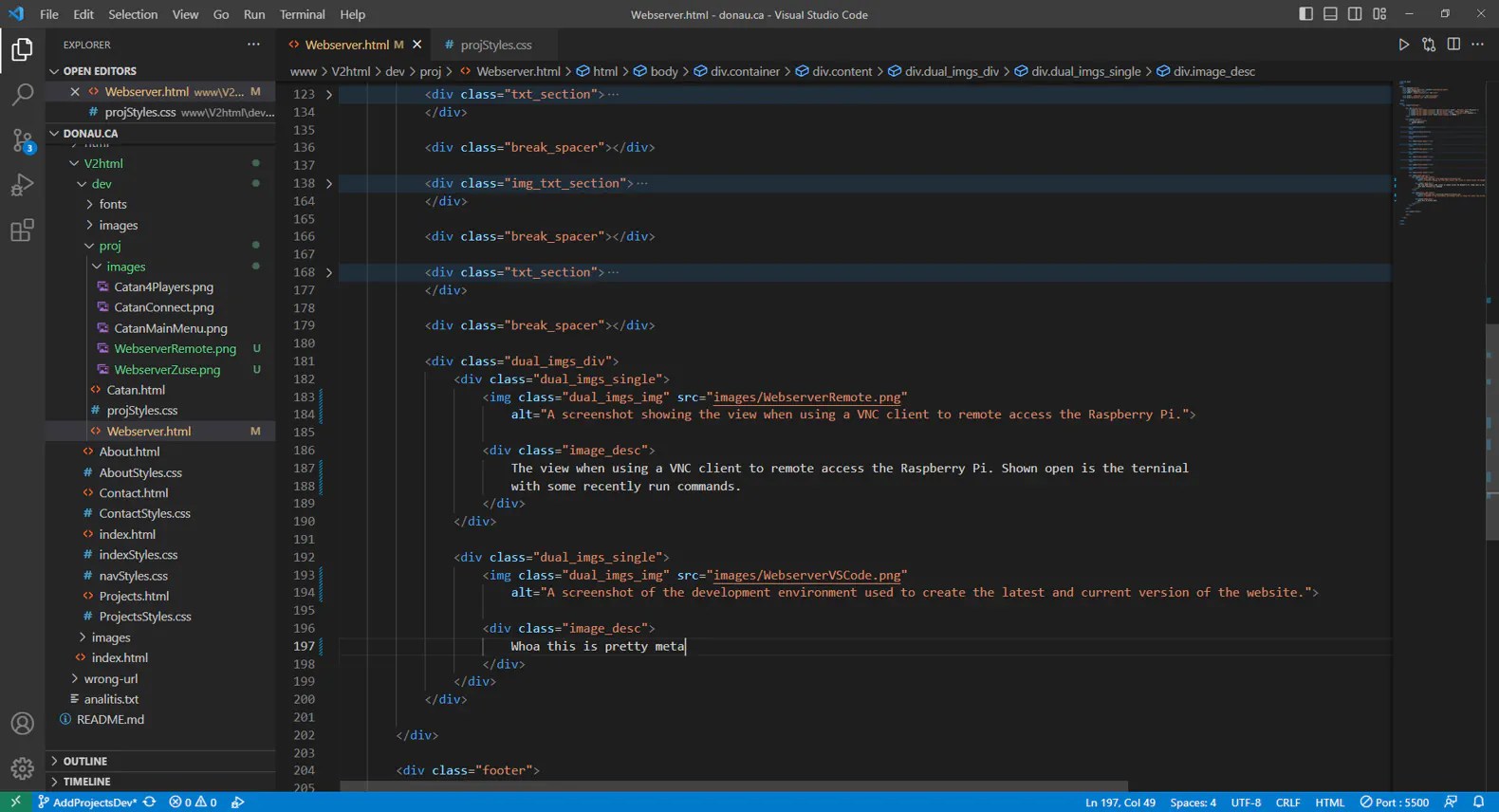Toggle the bottom panel visibility

[x=1330, y=14]
